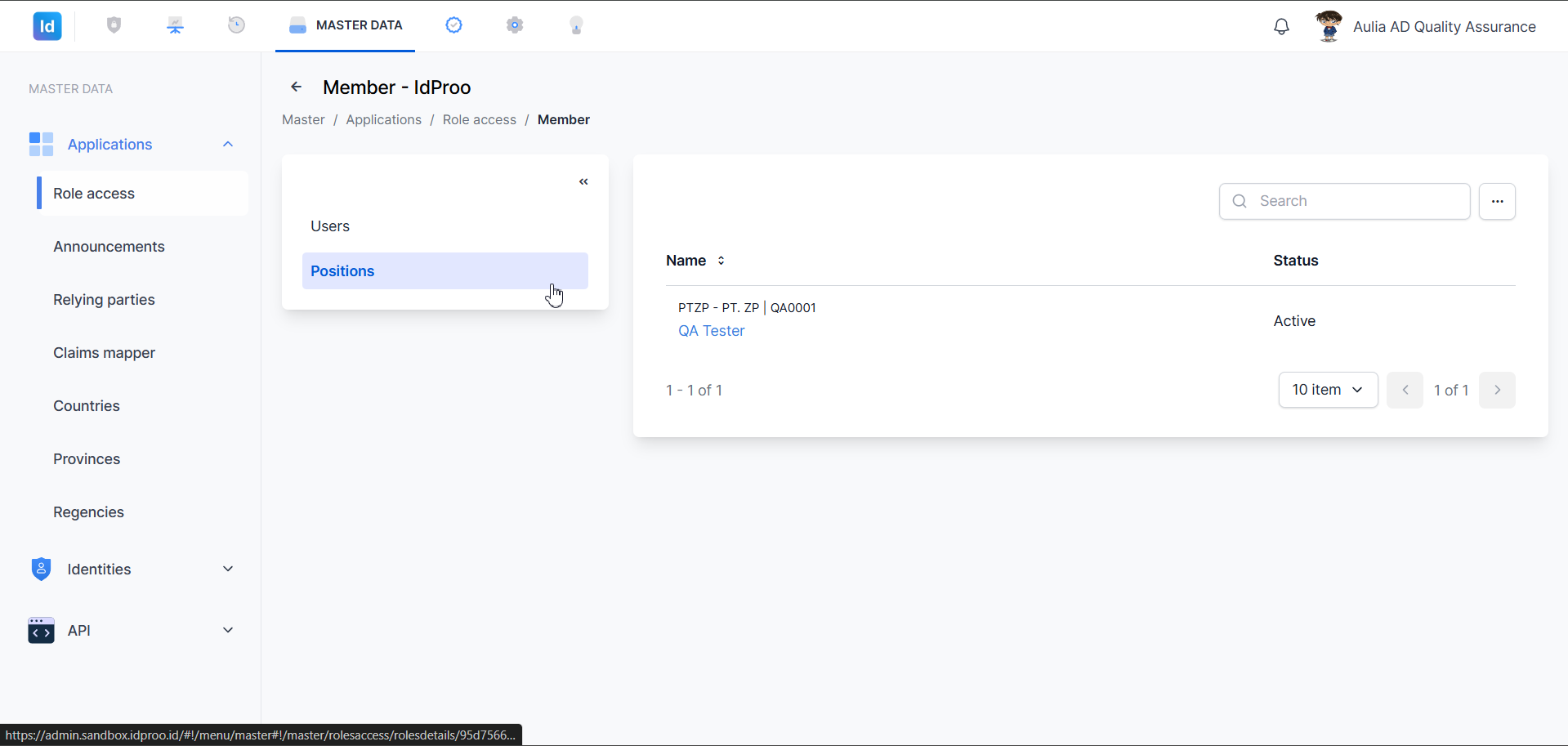This screenshot has width=1568, height=746.
Task: Click the search magnifier icon
Action: click(1240, 201)
